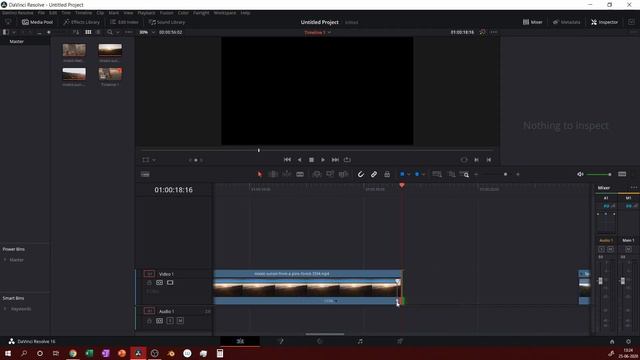Open the Sound Library panel
Viewport: 640px width, 360px height.
tap(167, 22)
